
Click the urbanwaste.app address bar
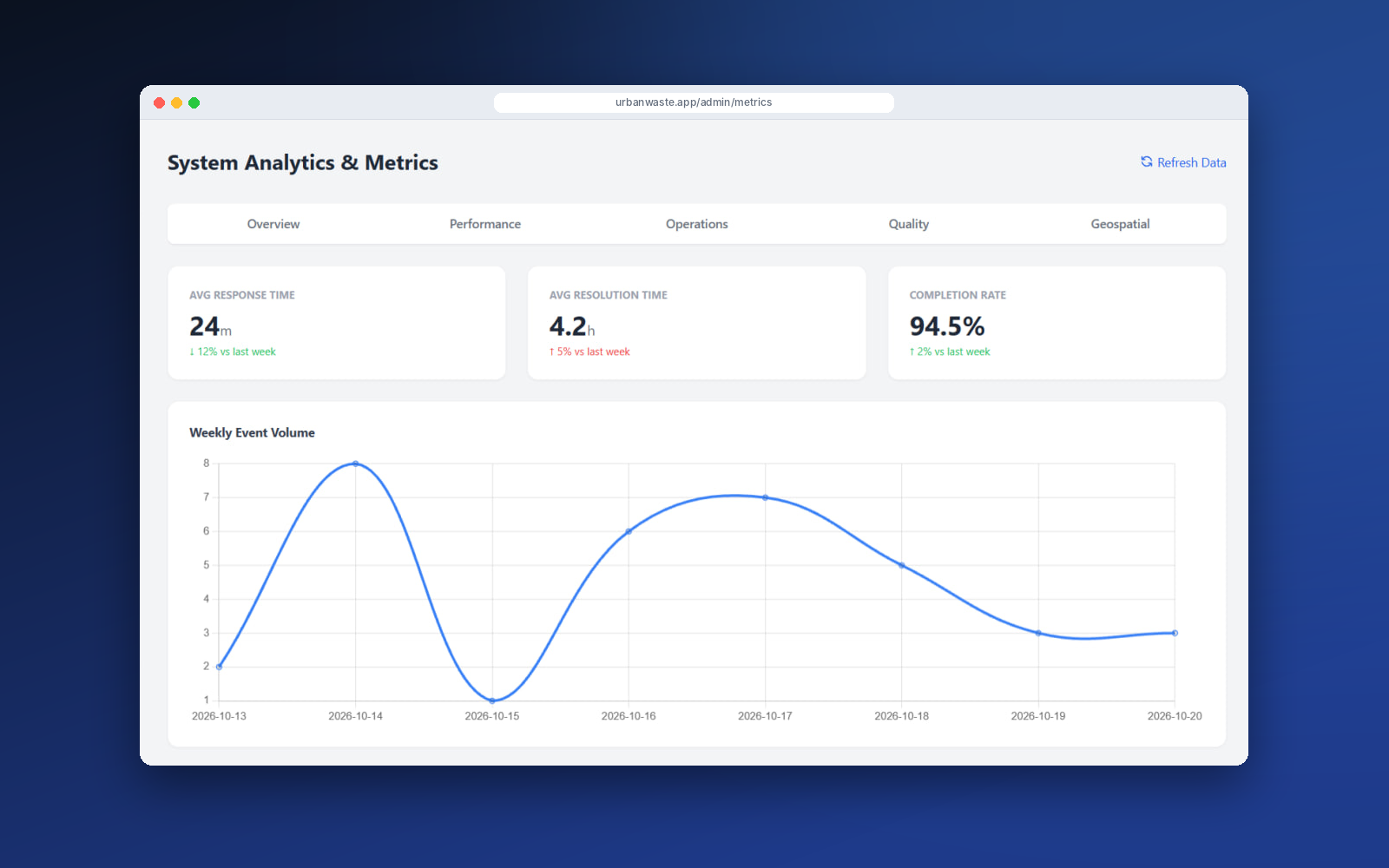[x=694, y=102]
